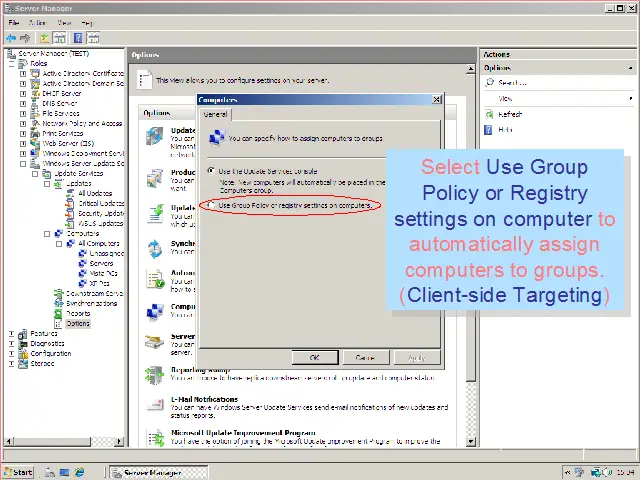The height and width of the screenshot is (480, 640).
Task: Open the Action menu
Action: coord(37,23)
